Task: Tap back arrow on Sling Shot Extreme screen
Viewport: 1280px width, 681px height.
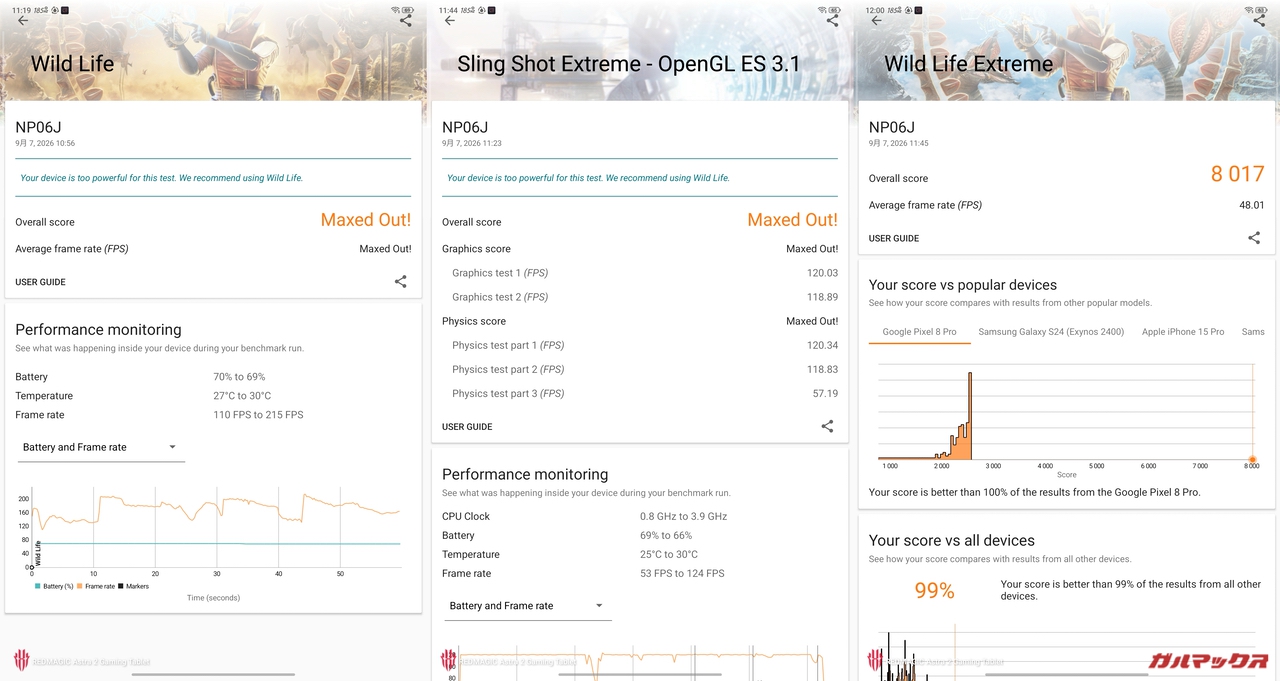Action: click(x=450, y=20)
